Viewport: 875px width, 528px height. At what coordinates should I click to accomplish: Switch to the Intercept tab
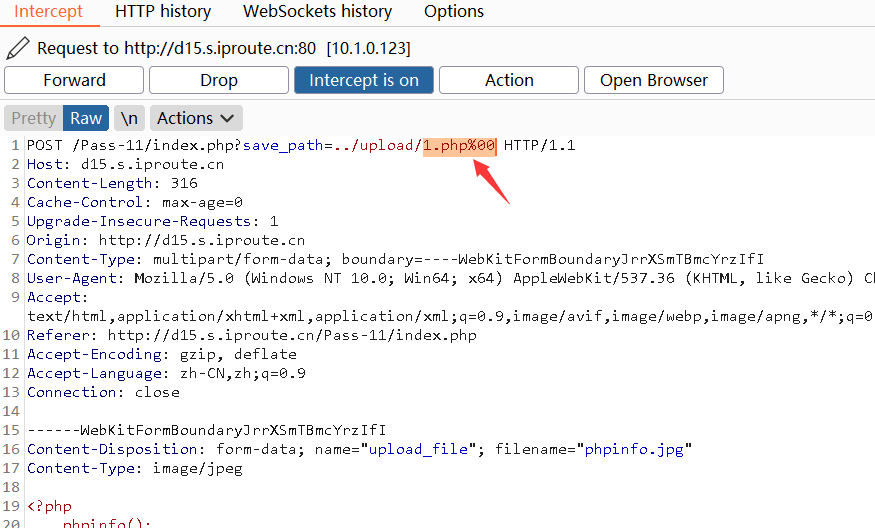point(49,12)
